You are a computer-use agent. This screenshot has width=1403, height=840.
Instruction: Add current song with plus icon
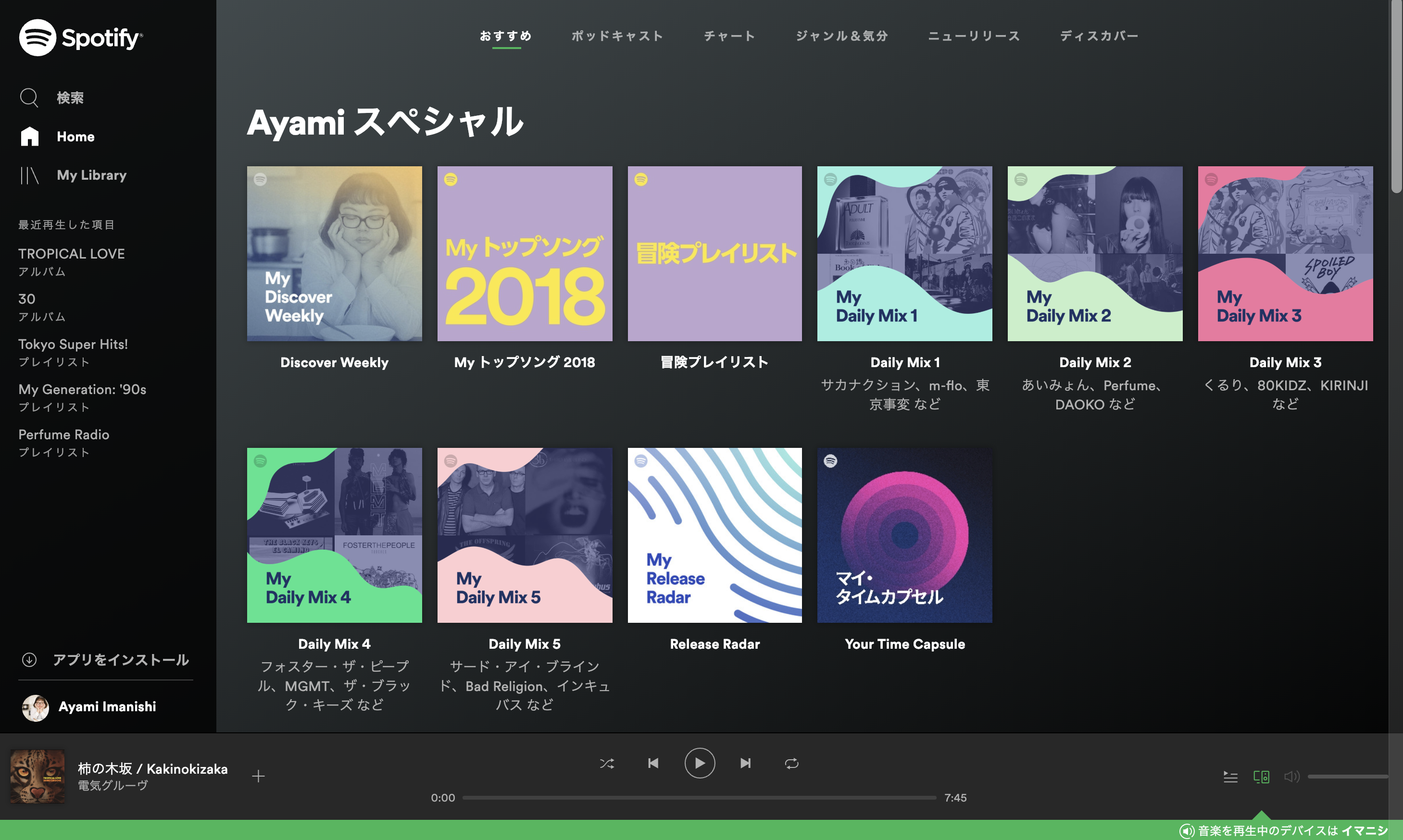coord(258,776)
